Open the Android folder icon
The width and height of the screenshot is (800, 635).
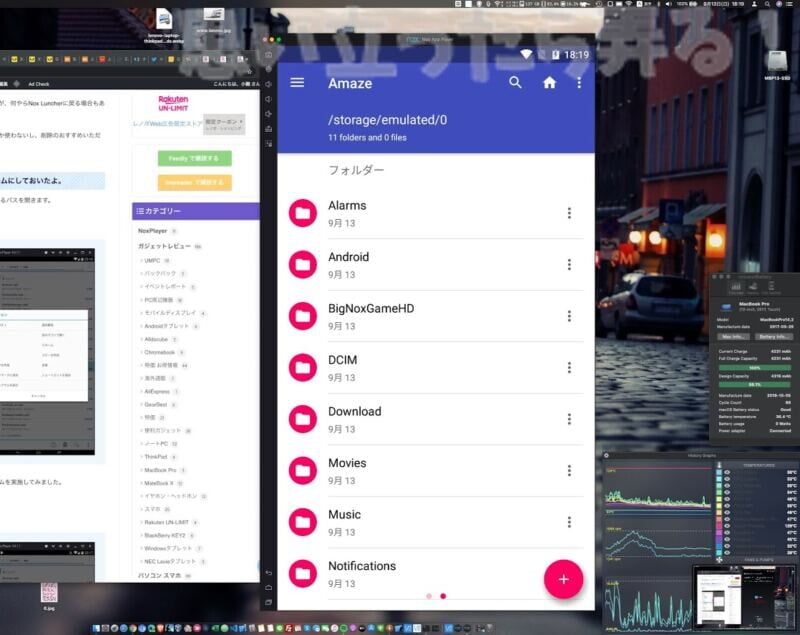tap(303, 265)
